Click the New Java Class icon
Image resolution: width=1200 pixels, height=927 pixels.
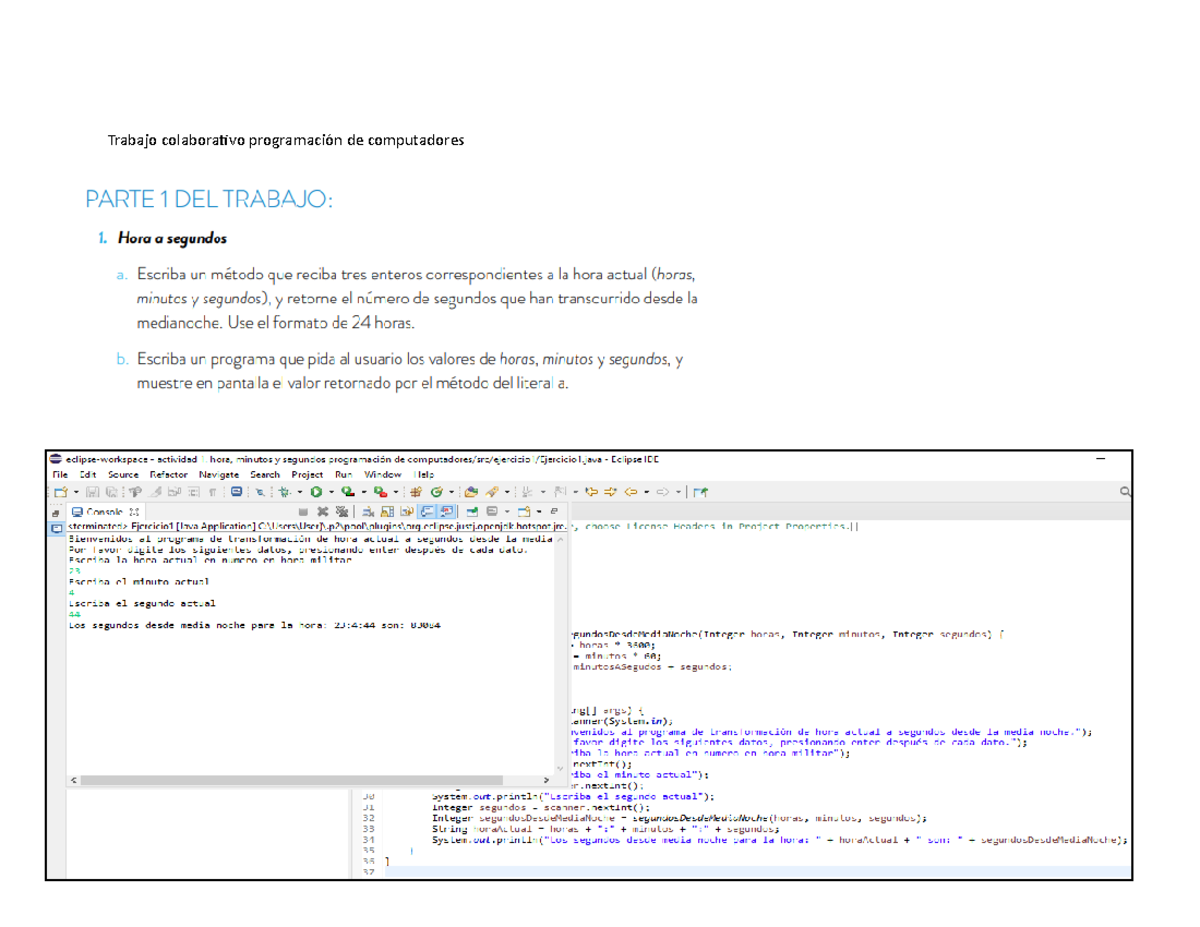437,492
